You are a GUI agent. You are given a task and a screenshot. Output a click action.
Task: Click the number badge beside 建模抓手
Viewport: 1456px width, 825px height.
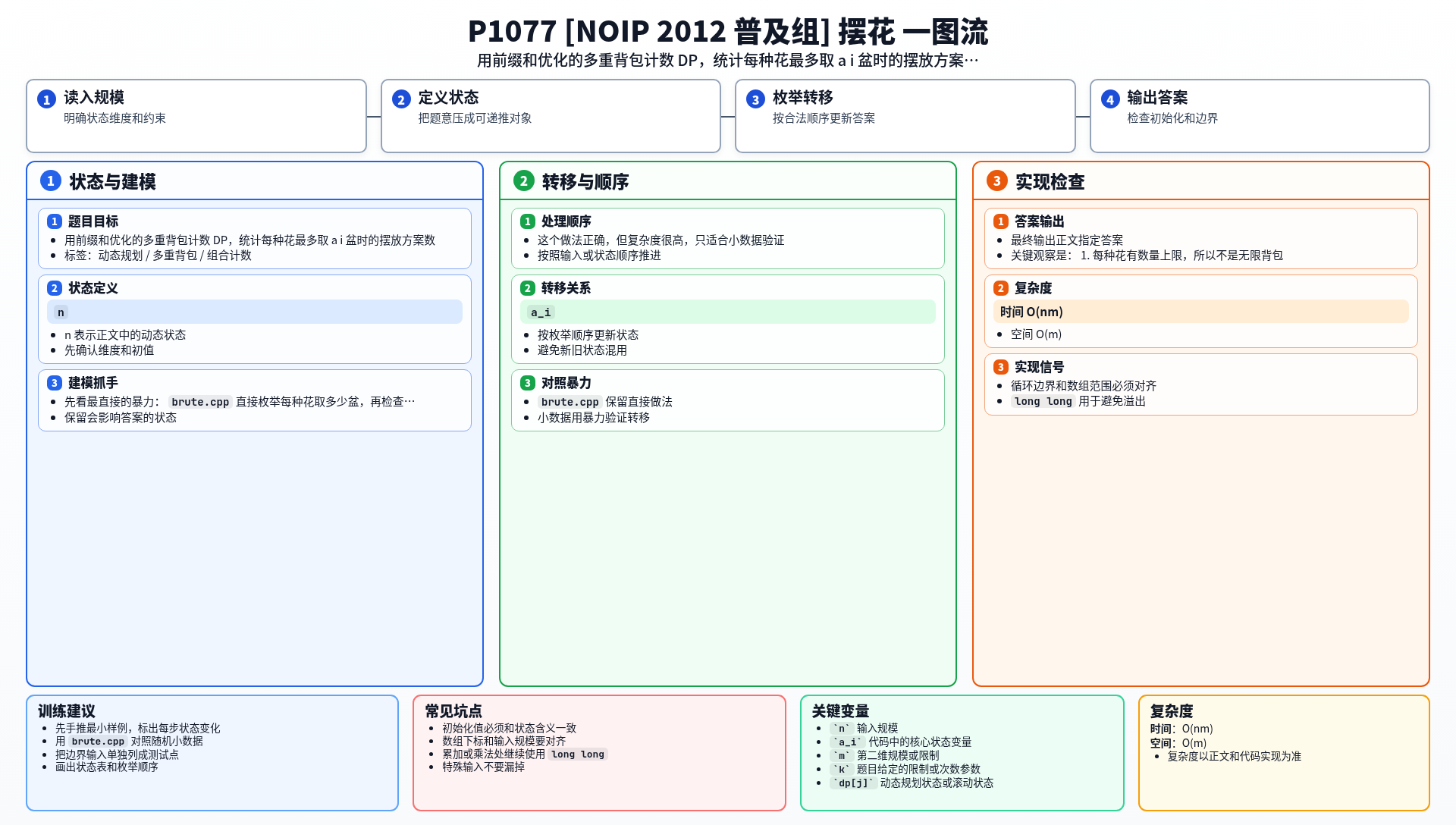(55, 383)
